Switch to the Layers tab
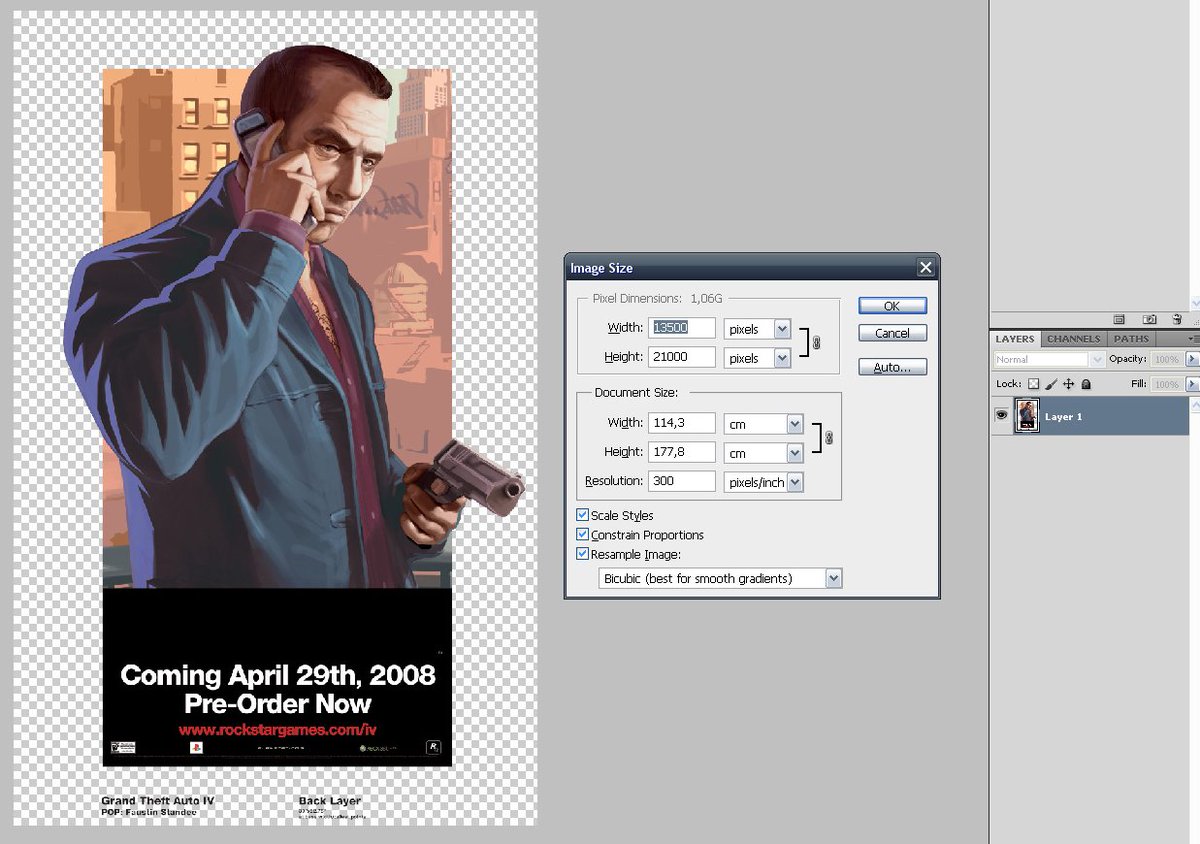Screen dimensions: 1200x844 point(1015,339)
